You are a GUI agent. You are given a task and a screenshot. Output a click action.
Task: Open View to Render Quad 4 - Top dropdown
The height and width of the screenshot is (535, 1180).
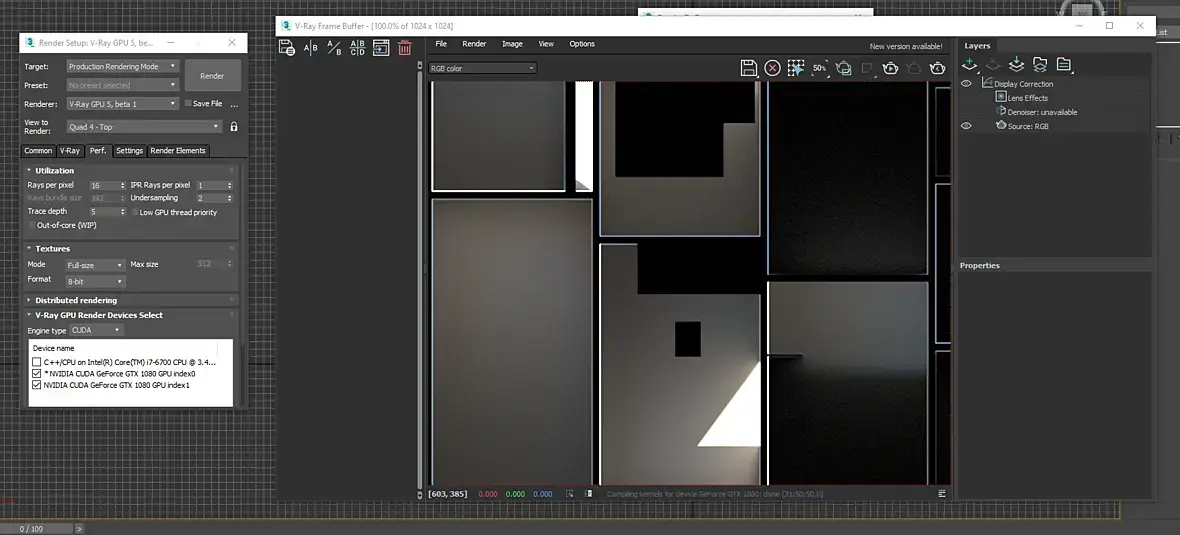click(144, 126)
